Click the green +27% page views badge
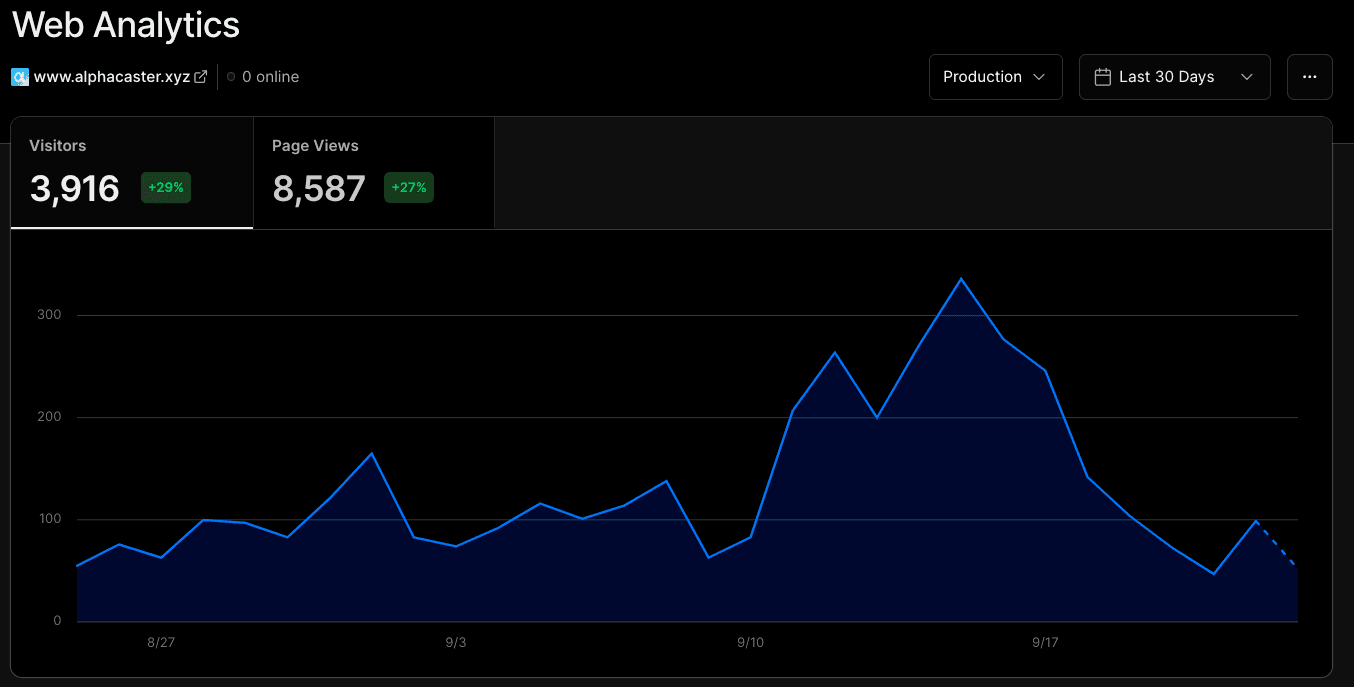This screenshot has height=687, width=1354. pyautogui.click(x=408, y=188)
